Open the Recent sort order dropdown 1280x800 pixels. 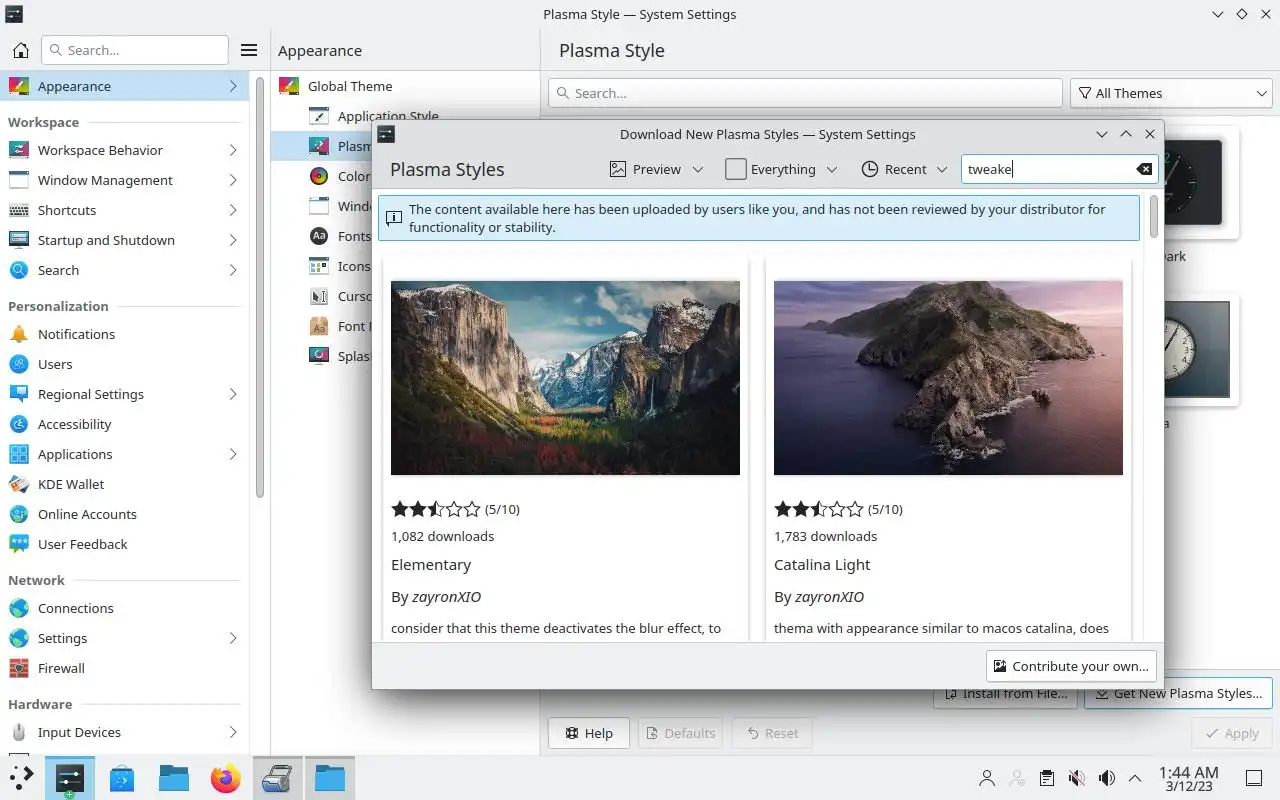[904, 169]
